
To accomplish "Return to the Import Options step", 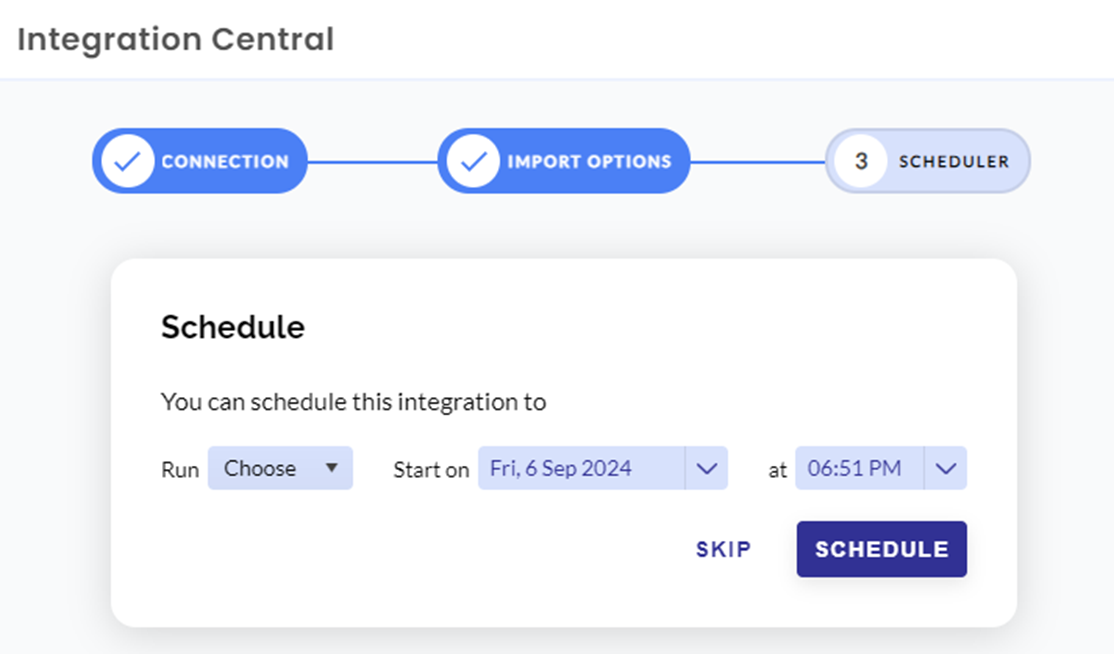I will pyautogui.click(x=563, y=161).
